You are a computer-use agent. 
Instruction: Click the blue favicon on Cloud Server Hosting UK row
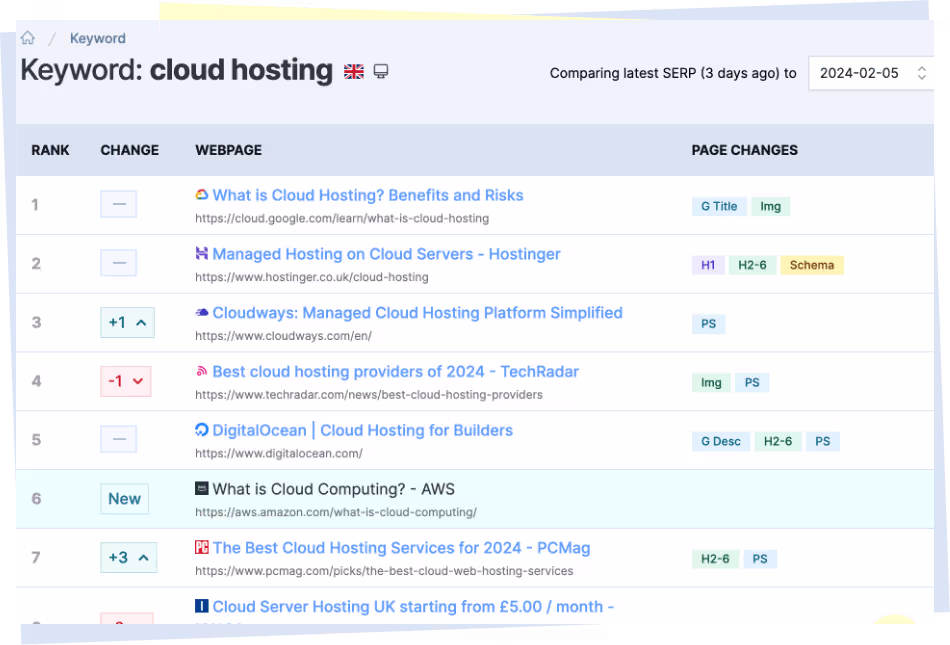coord(202,606)
